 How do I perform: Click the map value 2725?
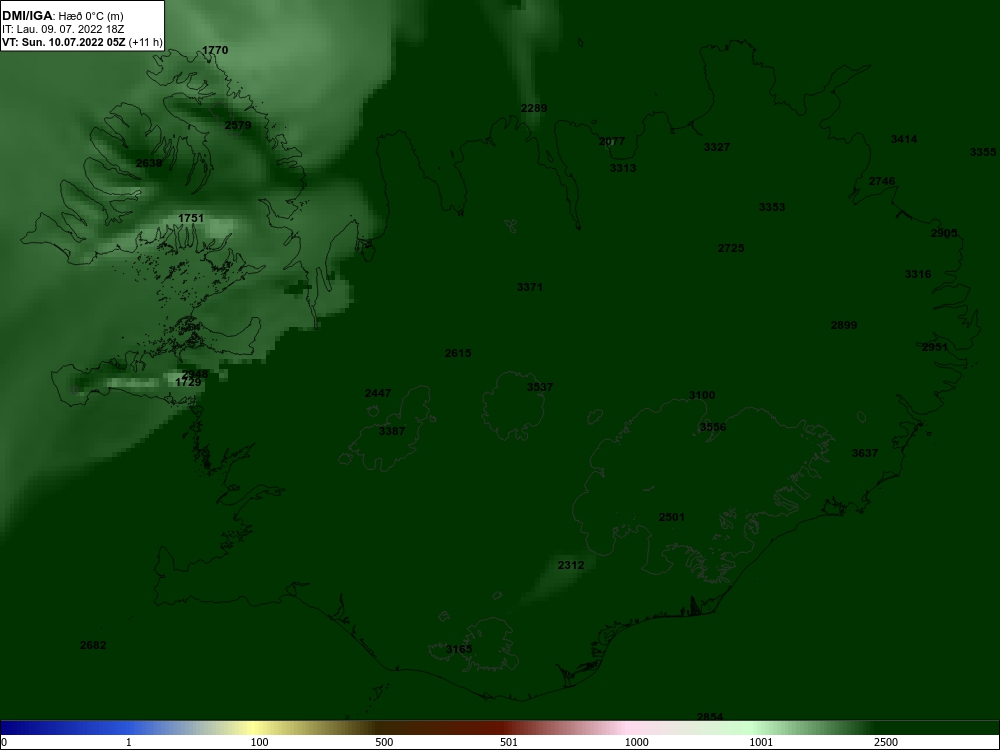click(x=731, y=248)
